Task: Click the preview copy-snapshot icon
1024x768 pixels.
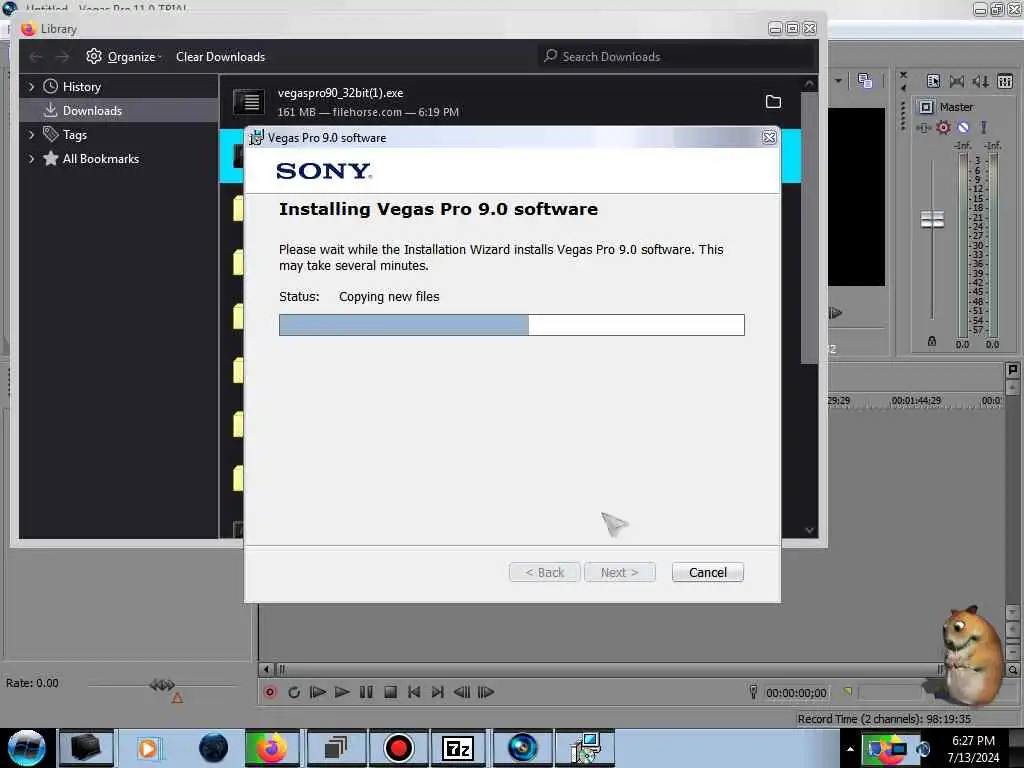Action: [x=865, y=81]
